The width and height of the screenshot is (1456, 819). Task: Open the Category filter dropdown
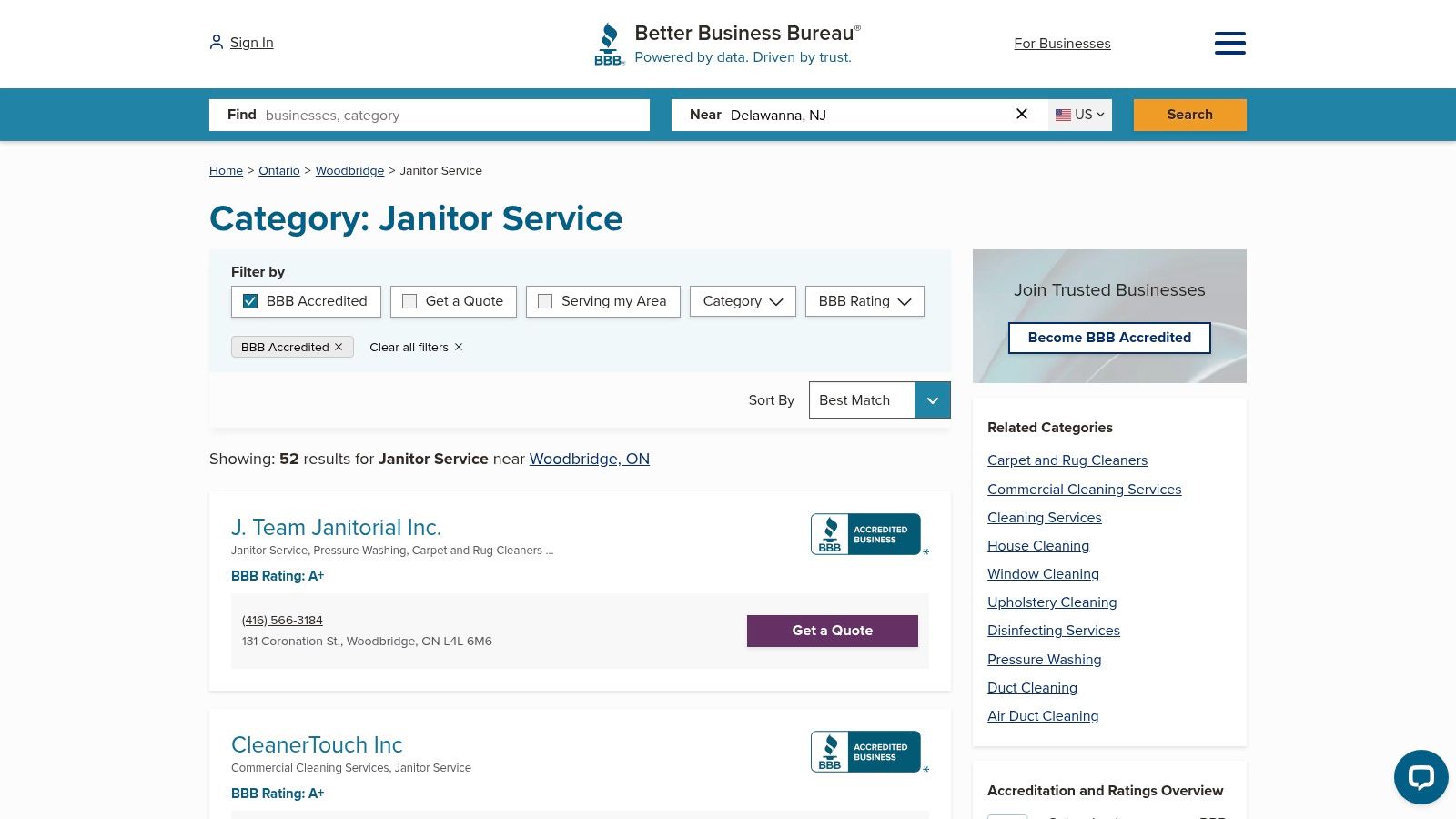(x=742, y=300)
